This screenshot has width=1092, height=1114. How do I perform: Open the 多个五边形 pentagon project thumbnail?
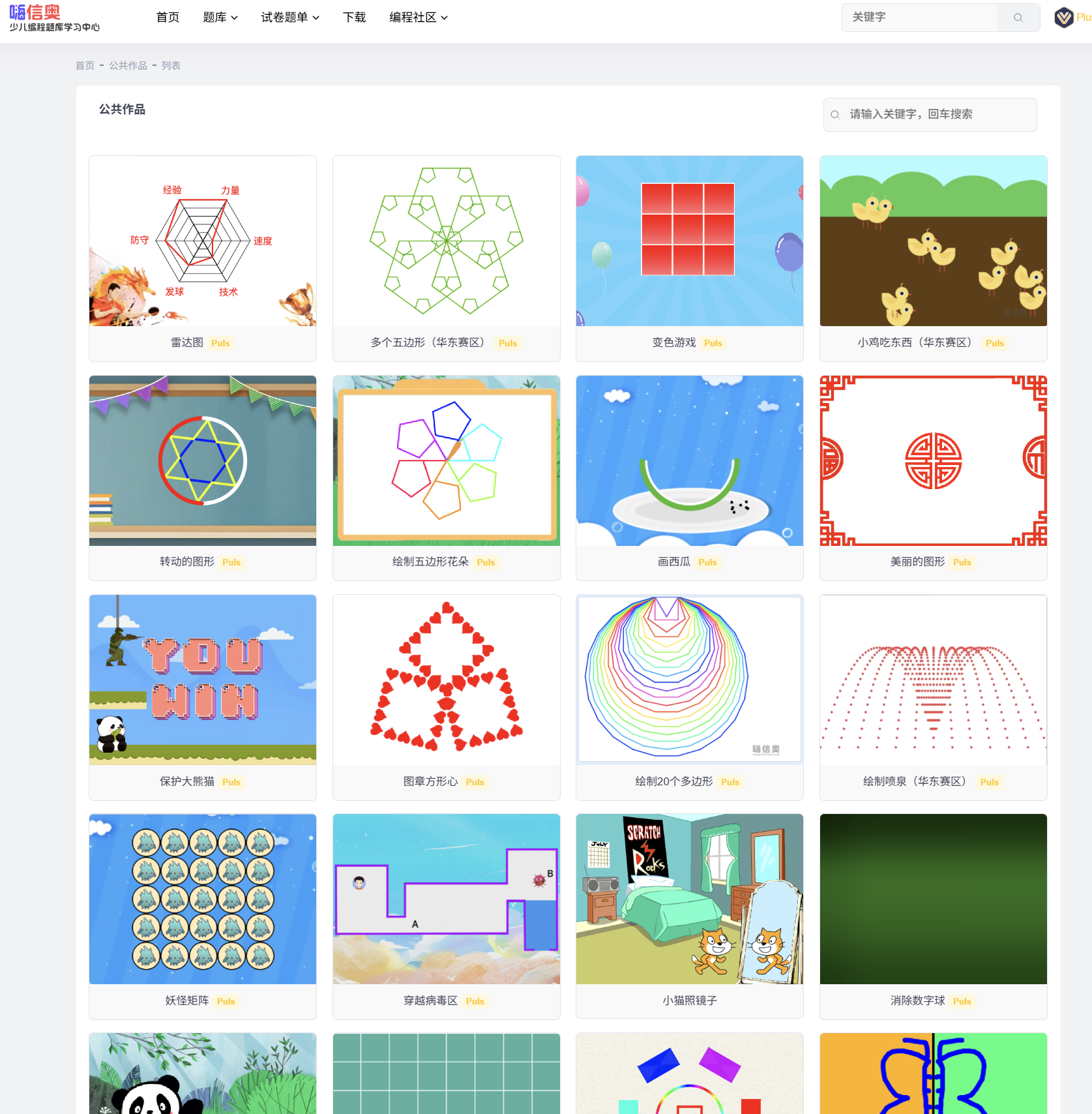[x=447, y=241]
